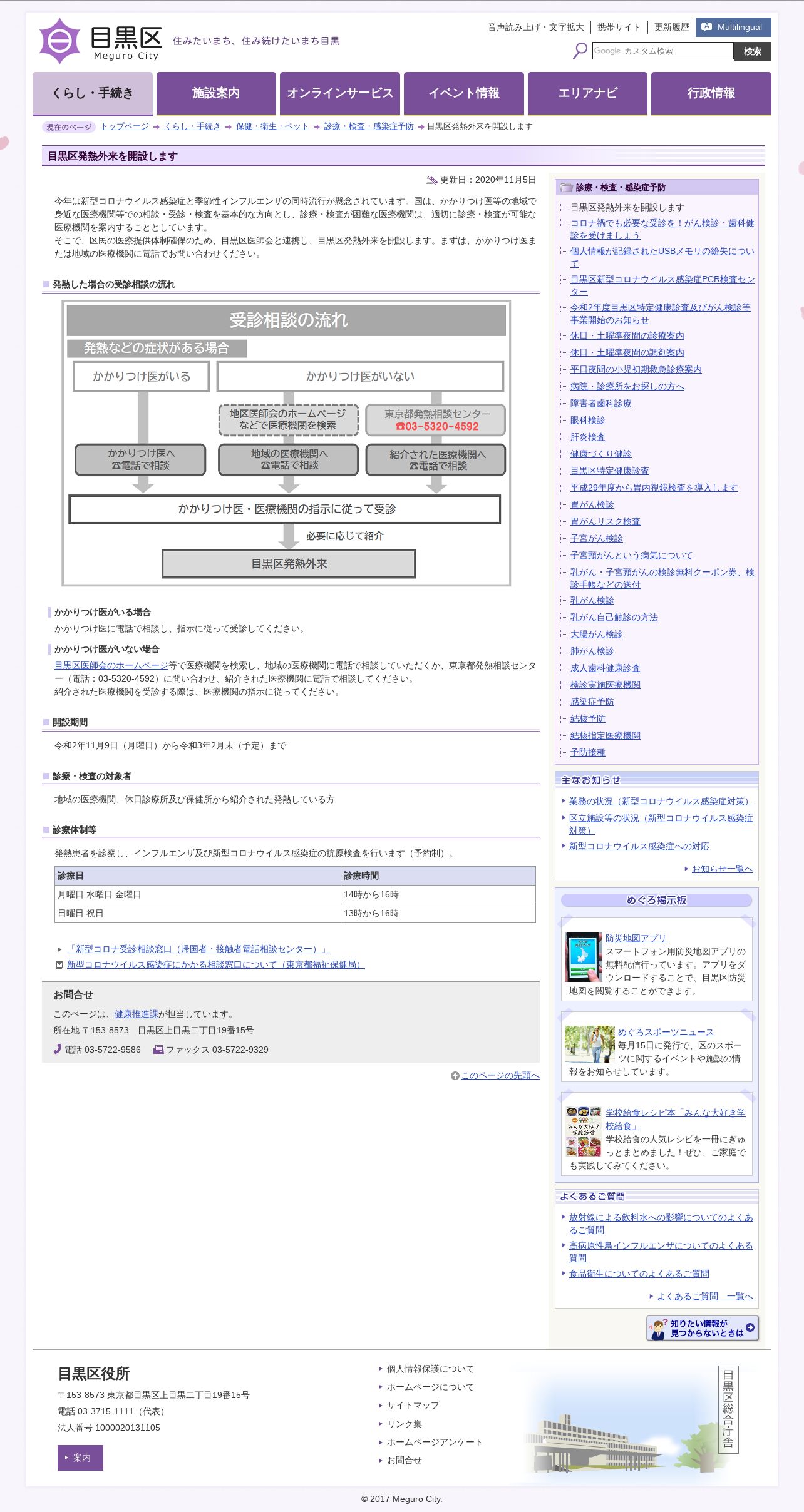Select the 行政情報 tab
Viewport: 804px width, 1512px height.
tap(711, 93)
